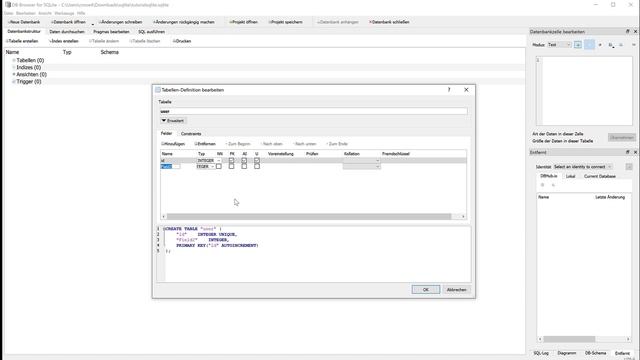This screenshot has width=640, height=360.
Task: Open the Kollation dropdown of the id row
Action: pyautogui.click(x=362, y=161)
